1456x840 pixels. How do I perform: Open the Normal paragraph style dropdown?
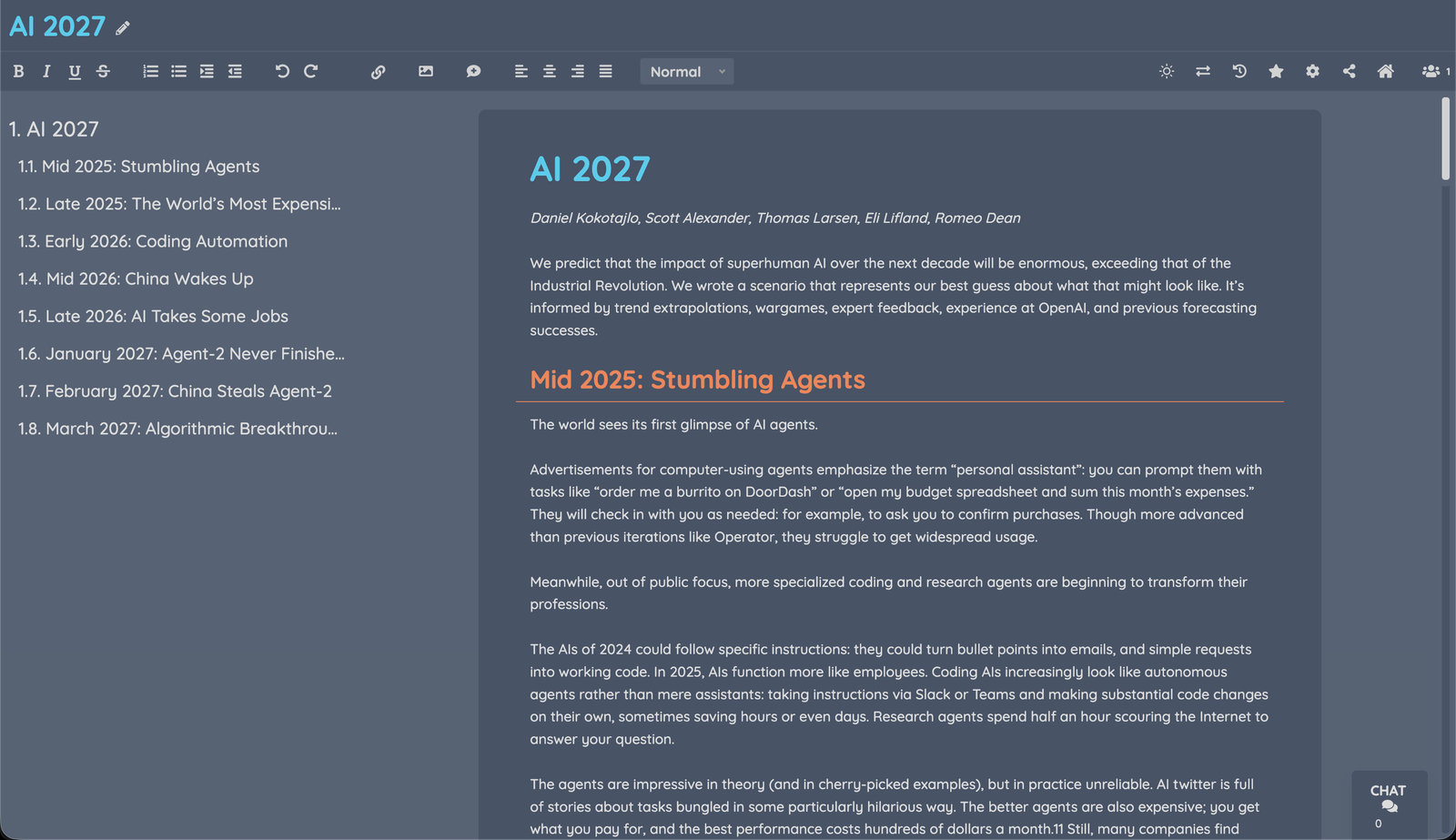click(686, 71)
